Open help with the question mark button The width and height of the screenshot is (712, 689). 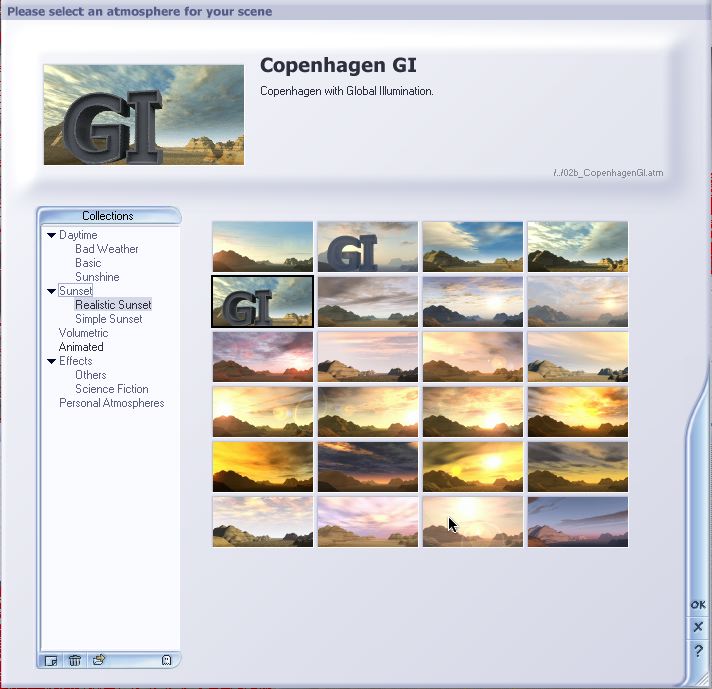698,651
